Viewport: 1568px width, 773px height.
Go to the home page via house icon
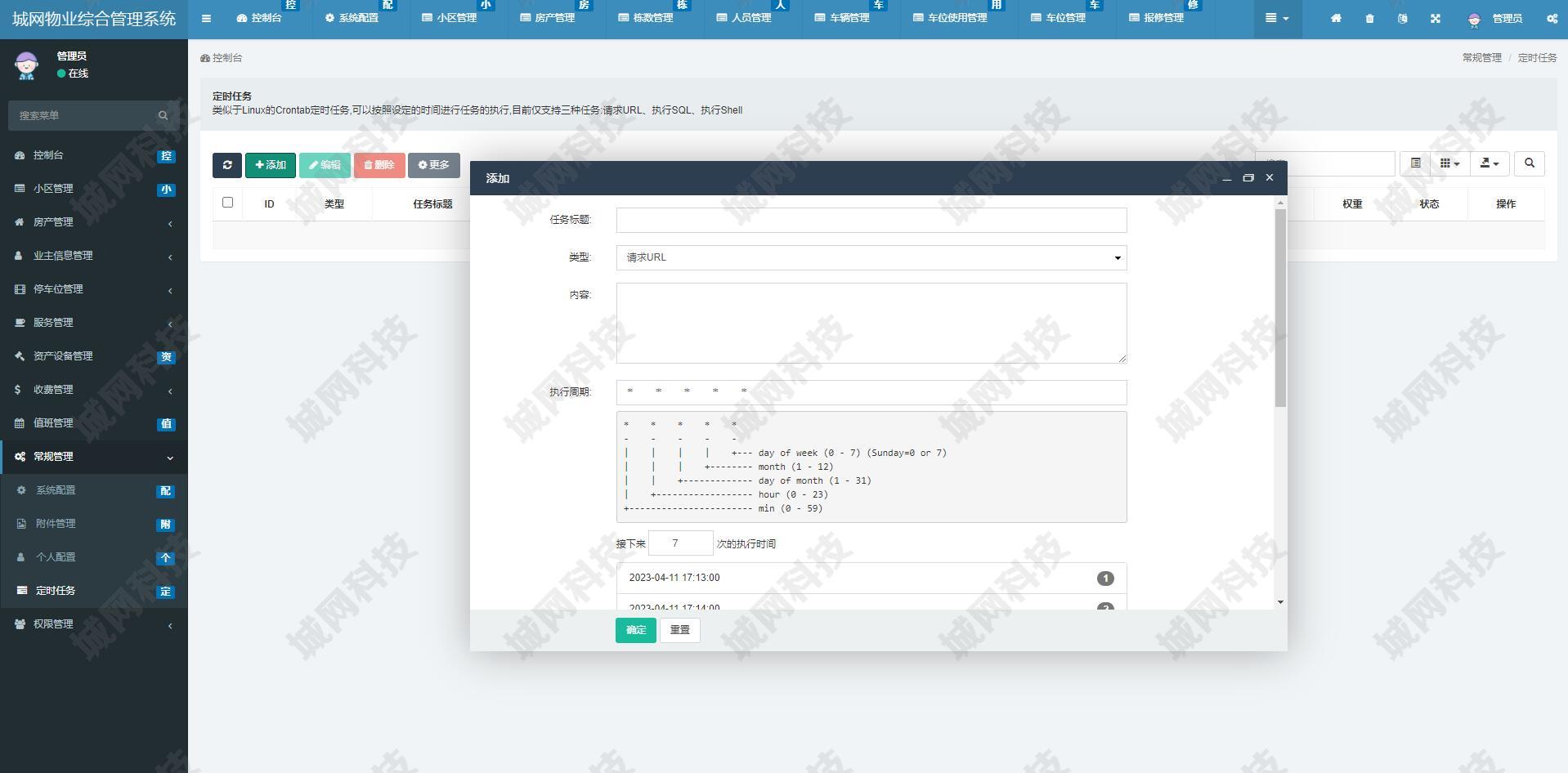click(x=1336, y=18)
